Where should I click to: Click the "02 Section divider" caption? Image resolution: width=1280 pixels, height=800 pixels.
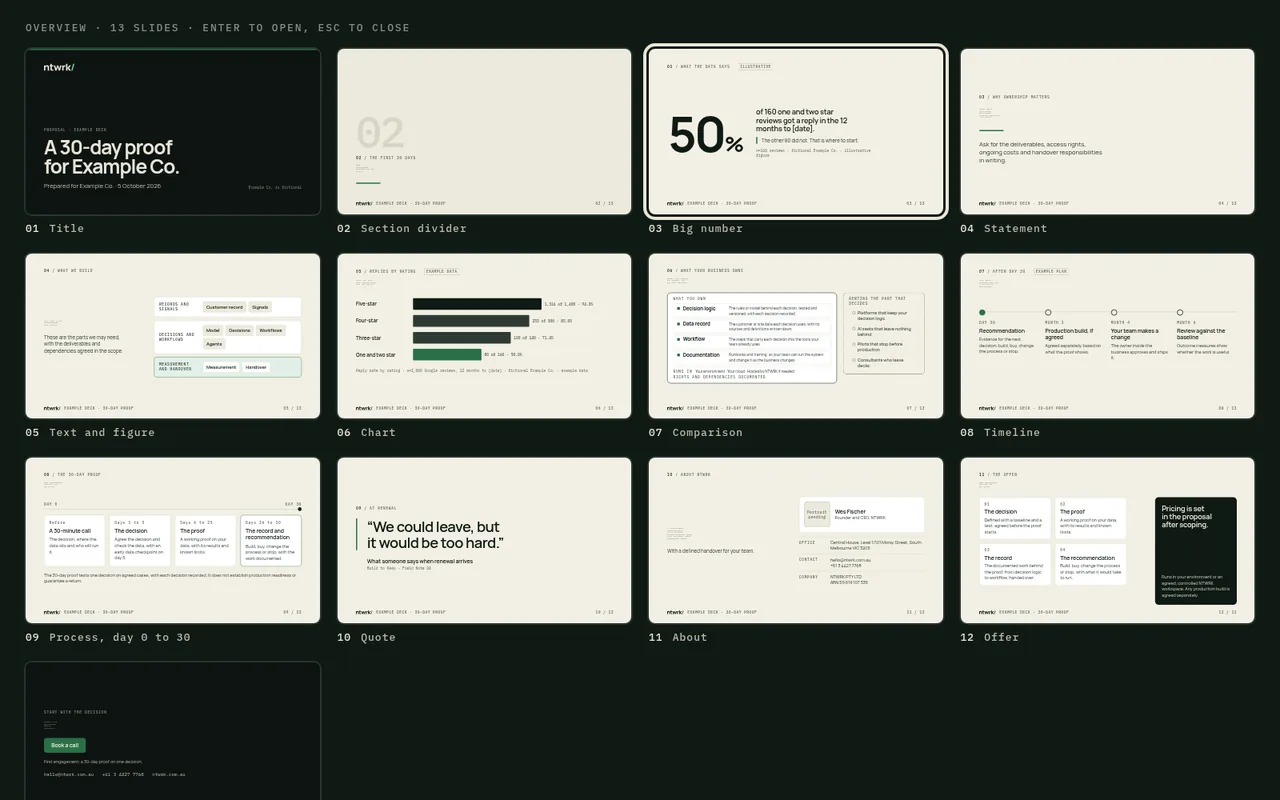coord(402,228)
